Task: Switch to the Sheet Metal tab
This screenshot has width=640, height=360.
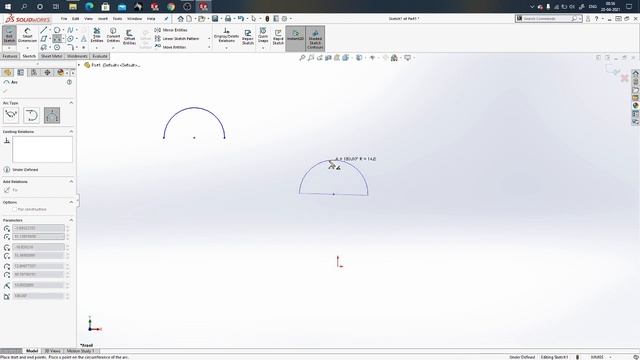Action: (x=51, y=56)
